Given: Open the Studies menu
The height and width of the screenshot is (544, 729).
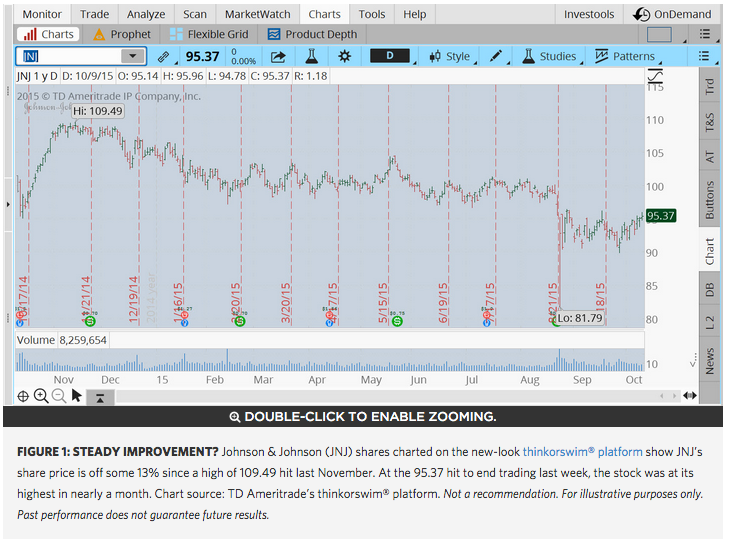Looking at the screenshot, I should point(549,56).
